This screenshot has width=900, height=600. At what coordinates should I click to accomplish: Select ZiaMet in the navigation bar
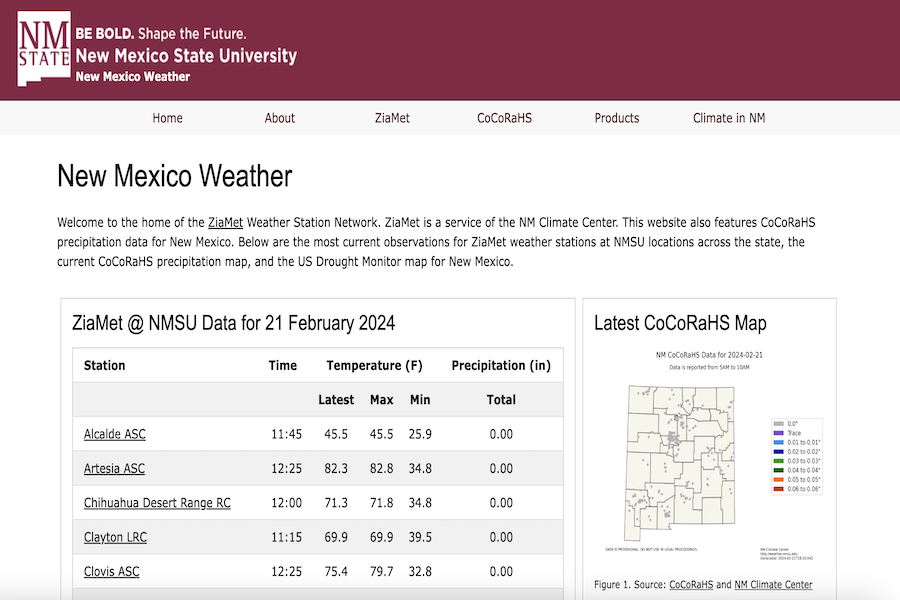click(x=392, y=118)
